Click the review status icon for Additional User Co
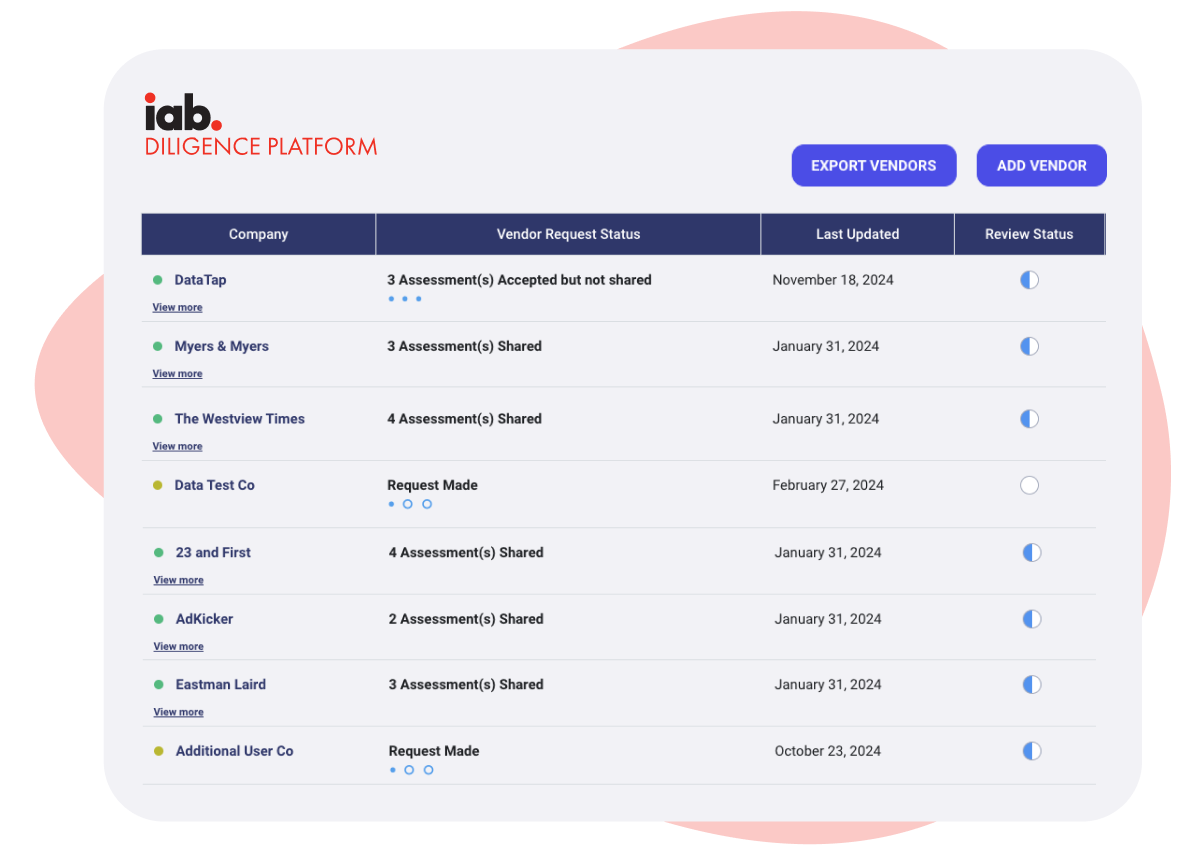 [1031, 751]
